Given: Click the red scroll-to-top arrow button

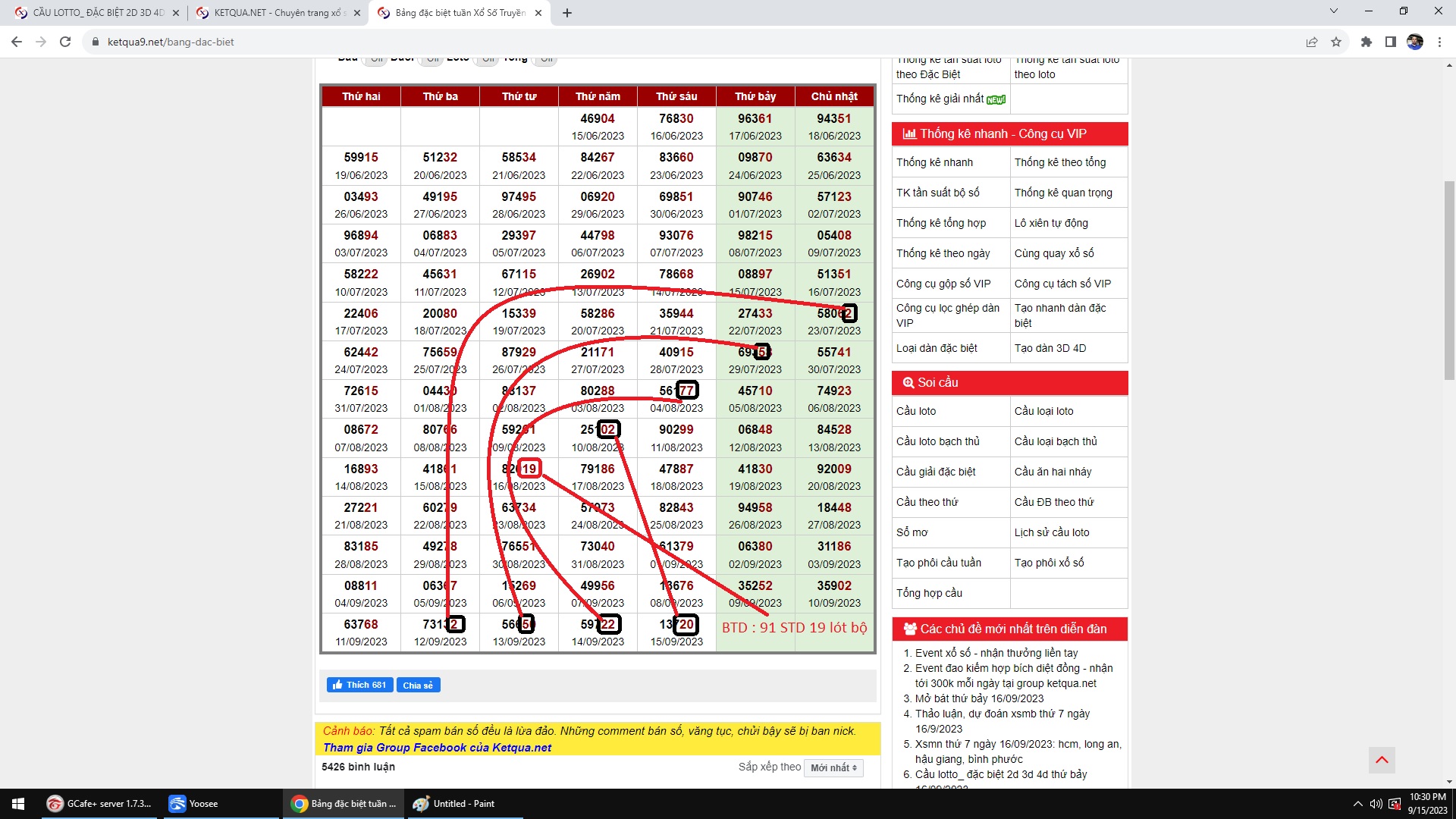Looking at the screenshot, I should (x=1382, y=760).
